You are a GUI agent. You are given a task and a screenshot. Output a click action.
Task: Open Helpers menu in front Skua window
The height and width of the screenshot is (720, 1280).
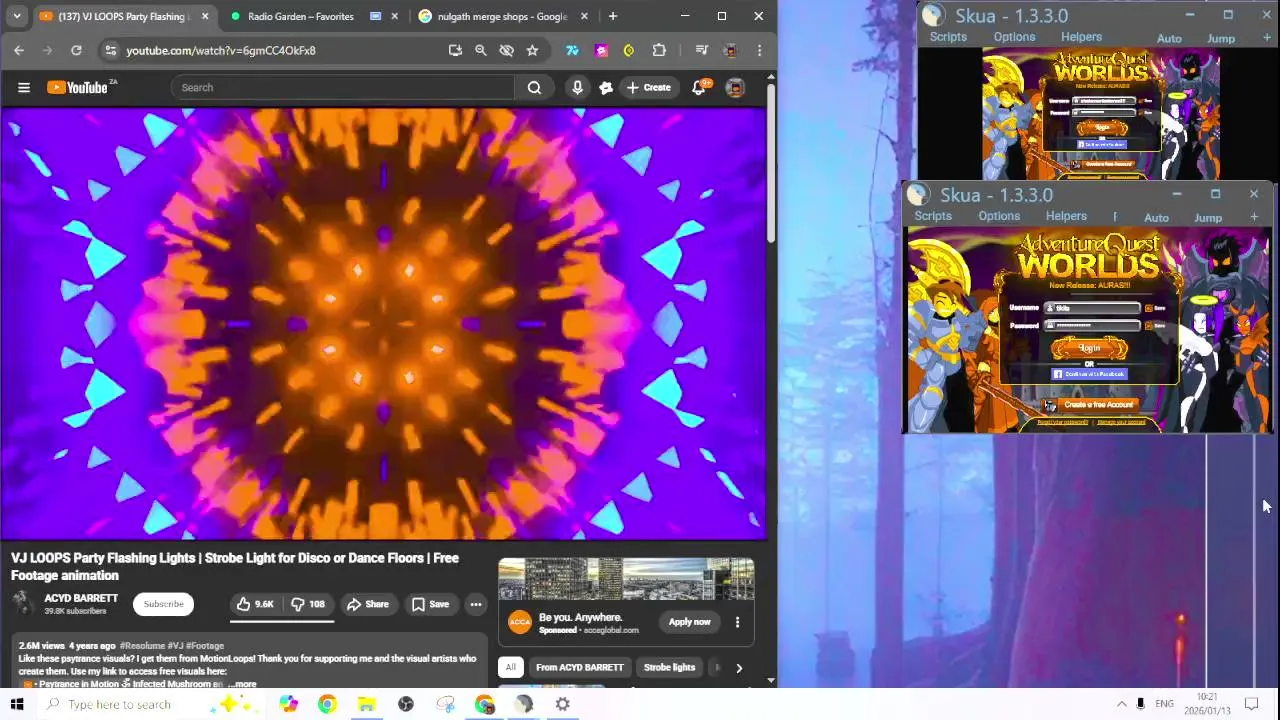[x=1066, y=216]
